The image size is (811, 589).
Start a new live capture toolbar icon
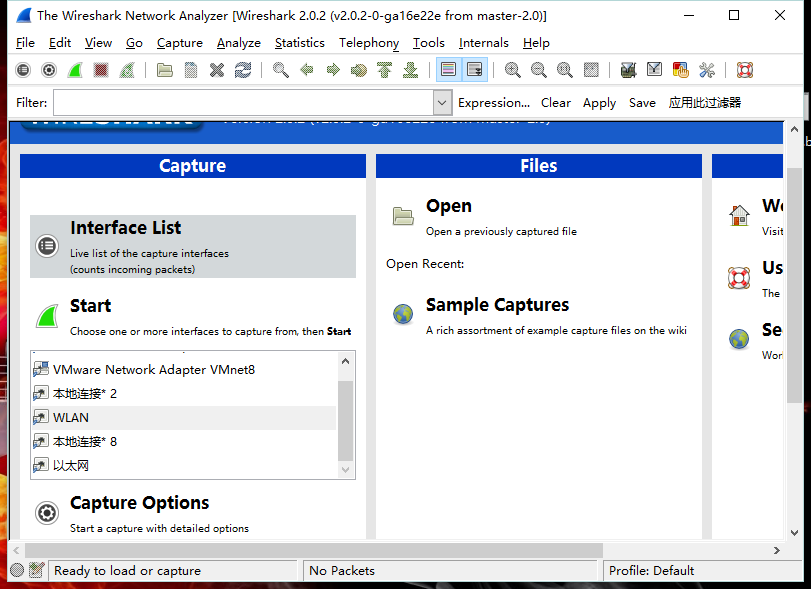75,70
